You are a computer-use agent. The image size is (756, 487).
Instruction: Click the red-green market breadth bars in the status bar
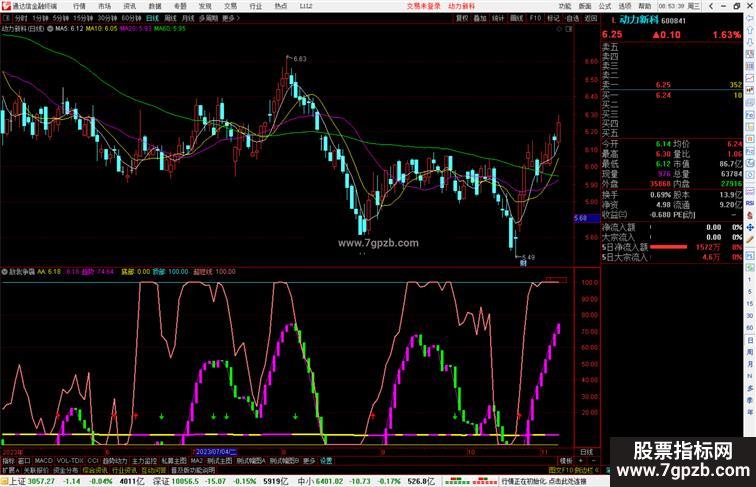click(471, 481)
